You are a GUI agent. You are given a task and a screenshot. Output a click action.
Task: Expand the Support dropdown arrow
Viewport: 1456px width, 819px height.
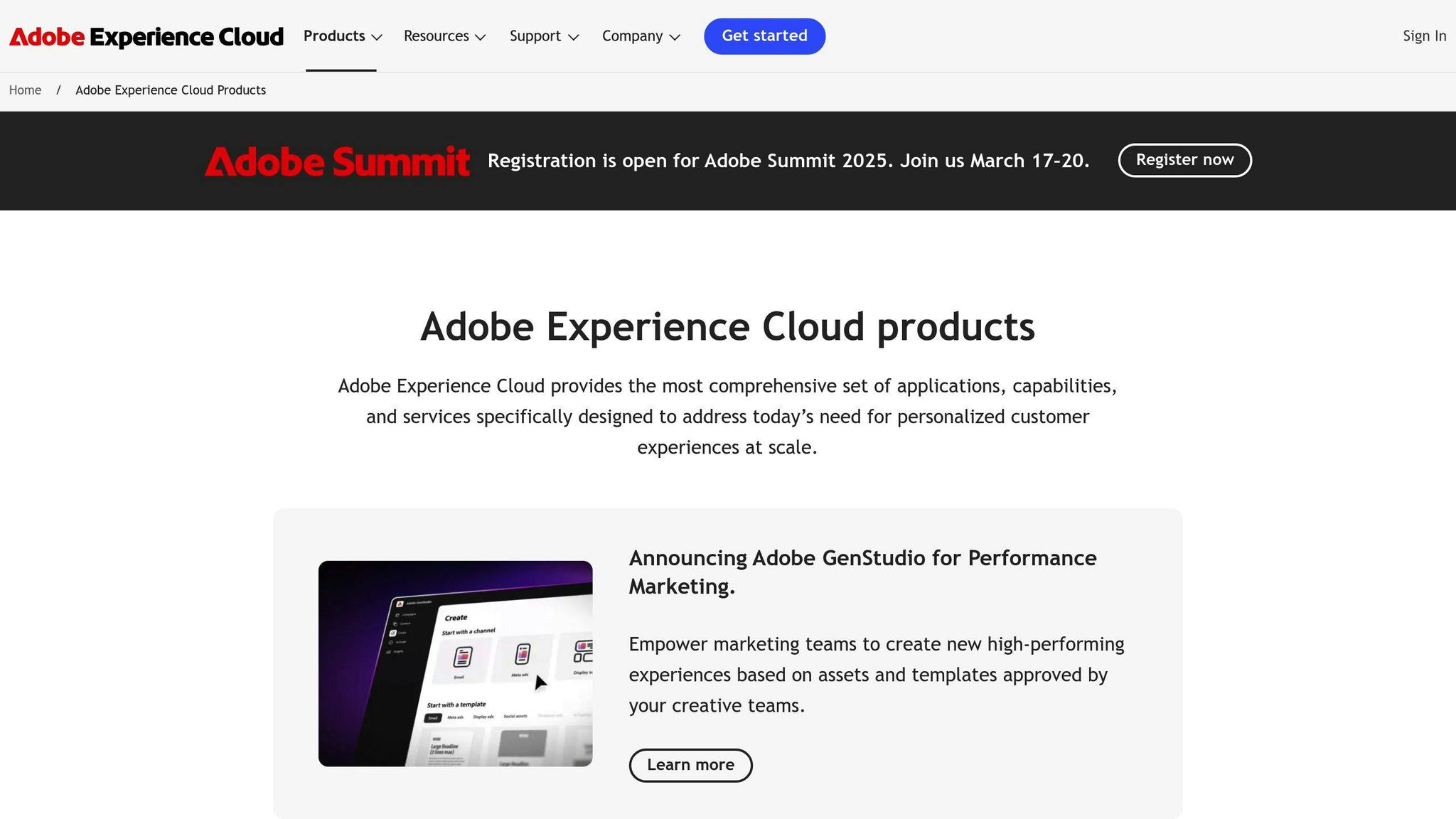pyautogui.click(x=573, y=37)
